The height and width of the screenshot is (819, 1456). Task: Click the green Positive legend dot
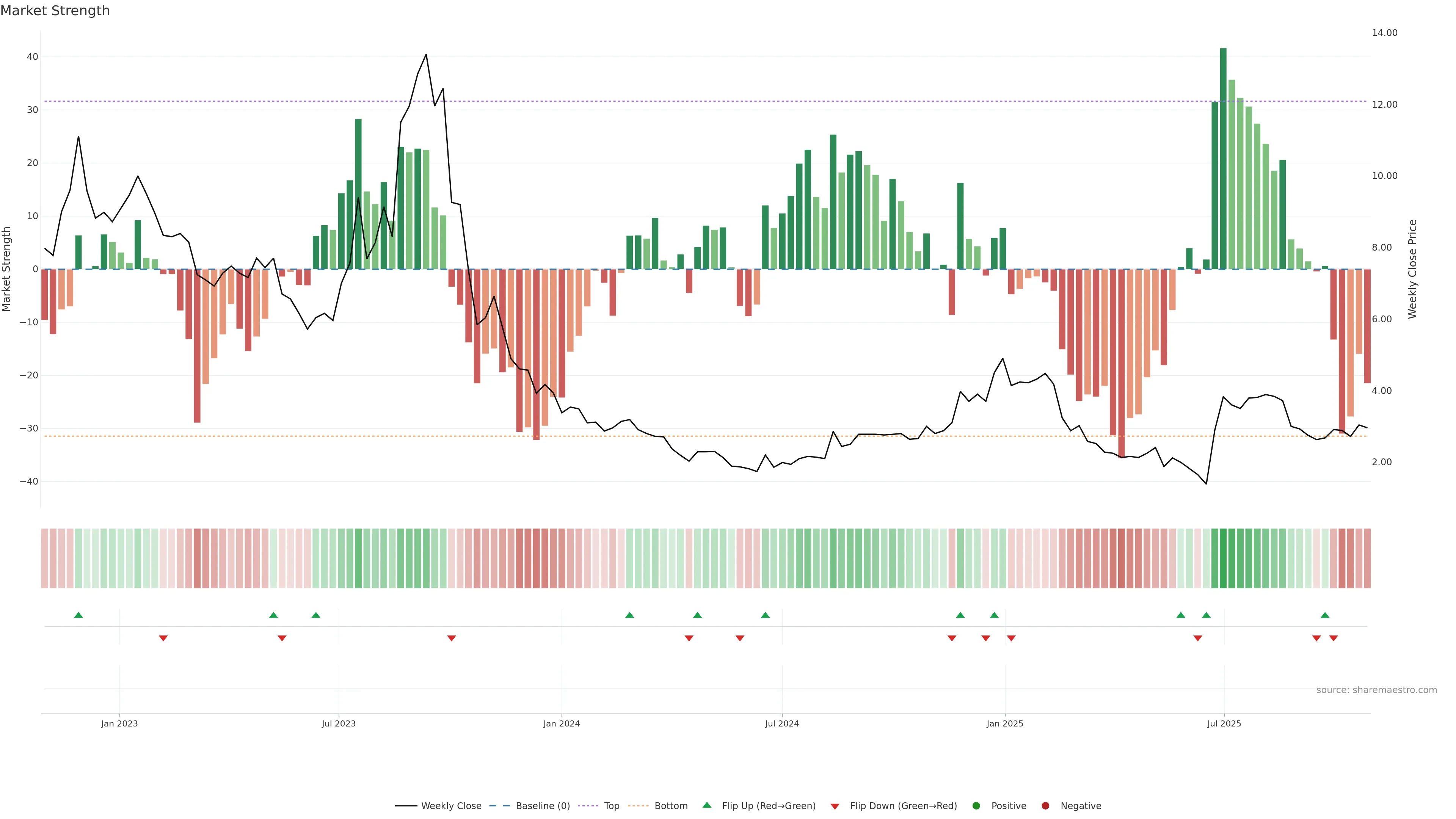pos(976,806)
